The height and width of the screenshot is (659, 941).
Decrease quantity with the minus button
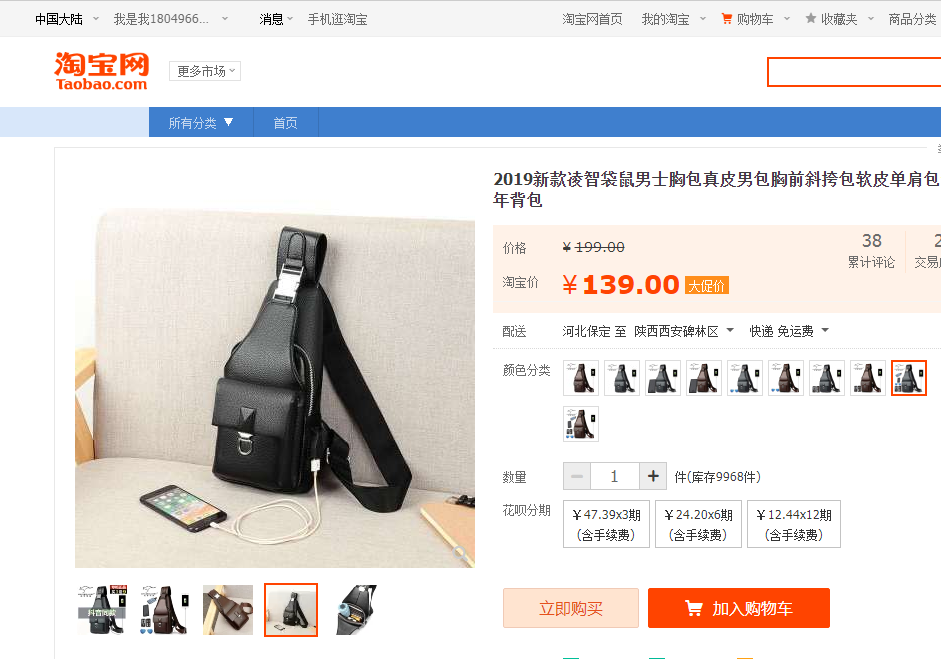(577, 477)
